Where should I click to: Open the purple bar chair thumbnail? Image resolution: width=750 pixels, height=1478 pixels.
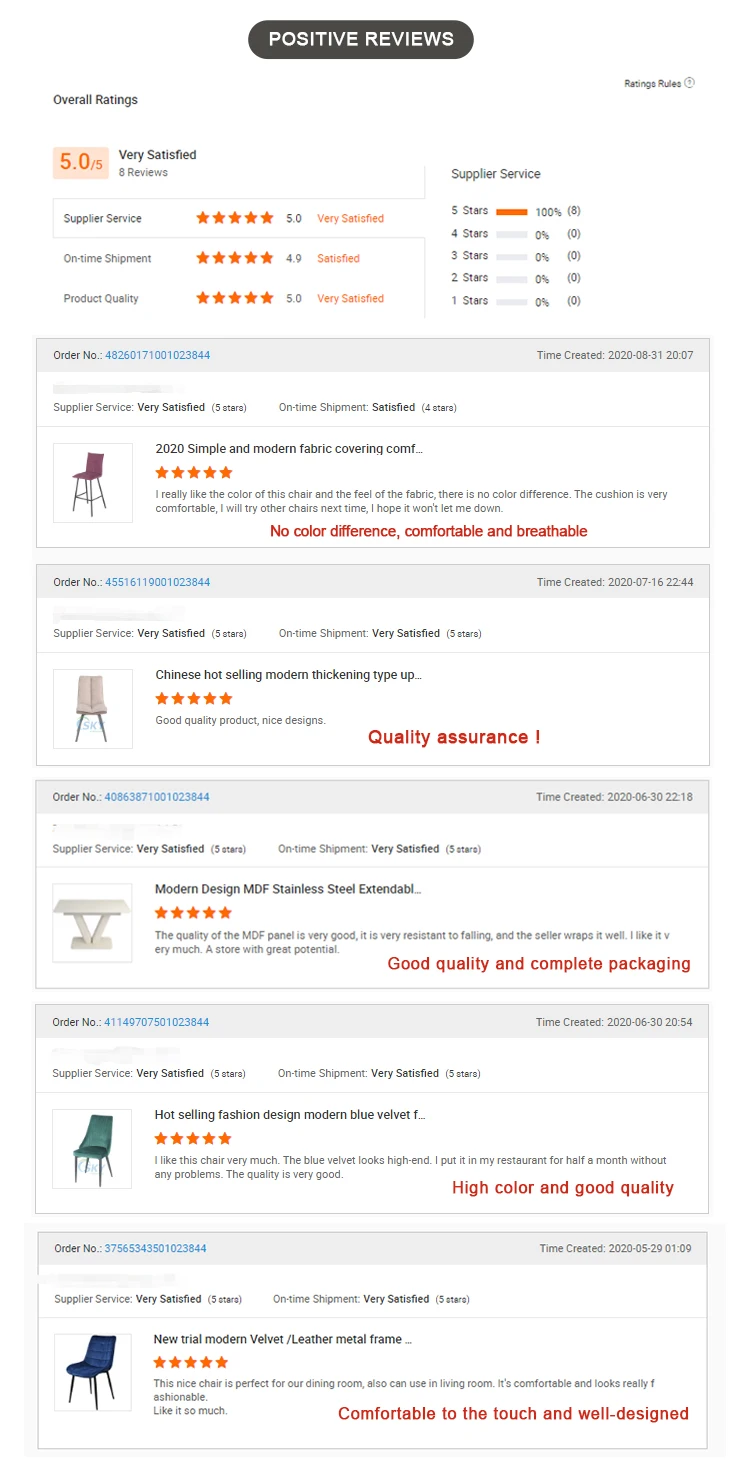[x=93, y=482]
